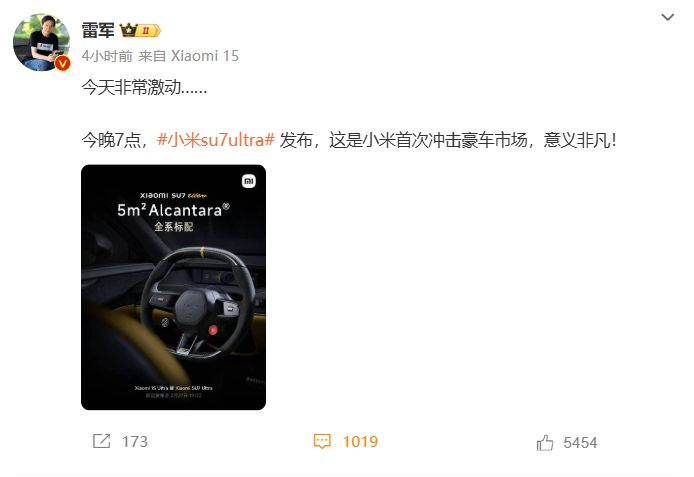Click the repost count 173

(135, 442)
